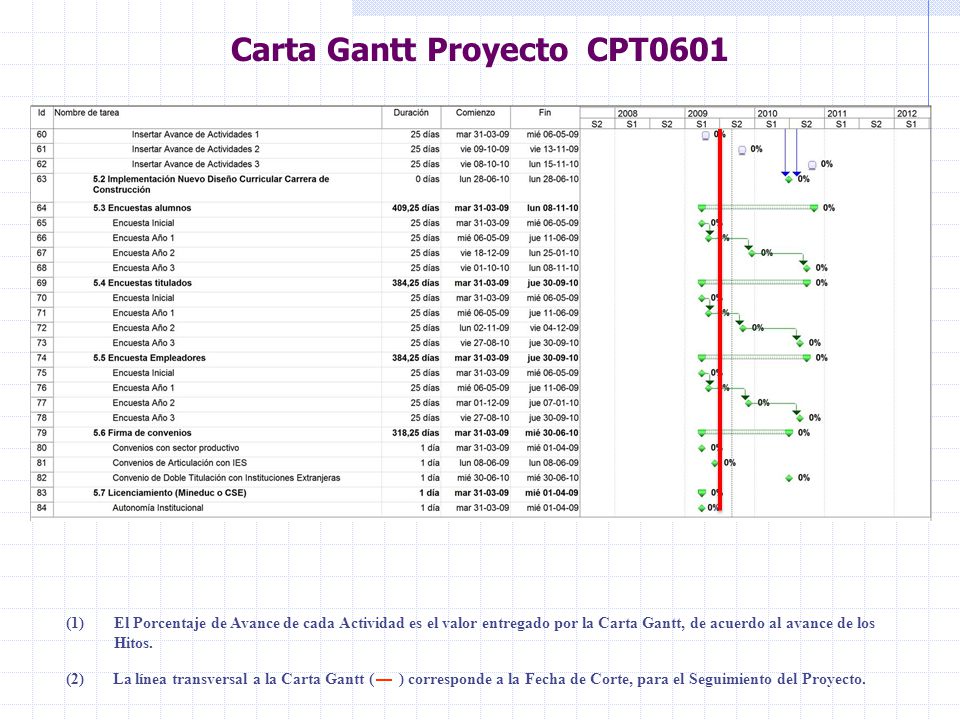
Task: Select task 'Insertar Avance de Actividades 2'
Action: click(195, 149)
